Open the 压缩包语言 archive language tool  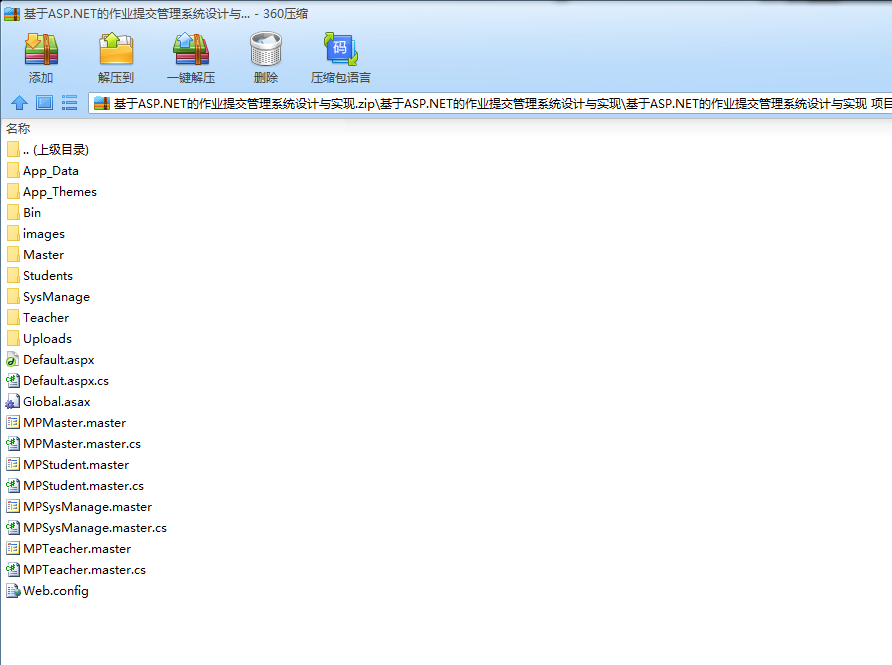341,49
